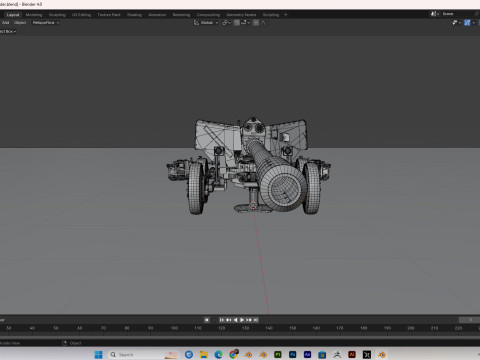480x360 pixels.
Task: Open the green Pt app taskbar icon
Action: tap(278, 354)
